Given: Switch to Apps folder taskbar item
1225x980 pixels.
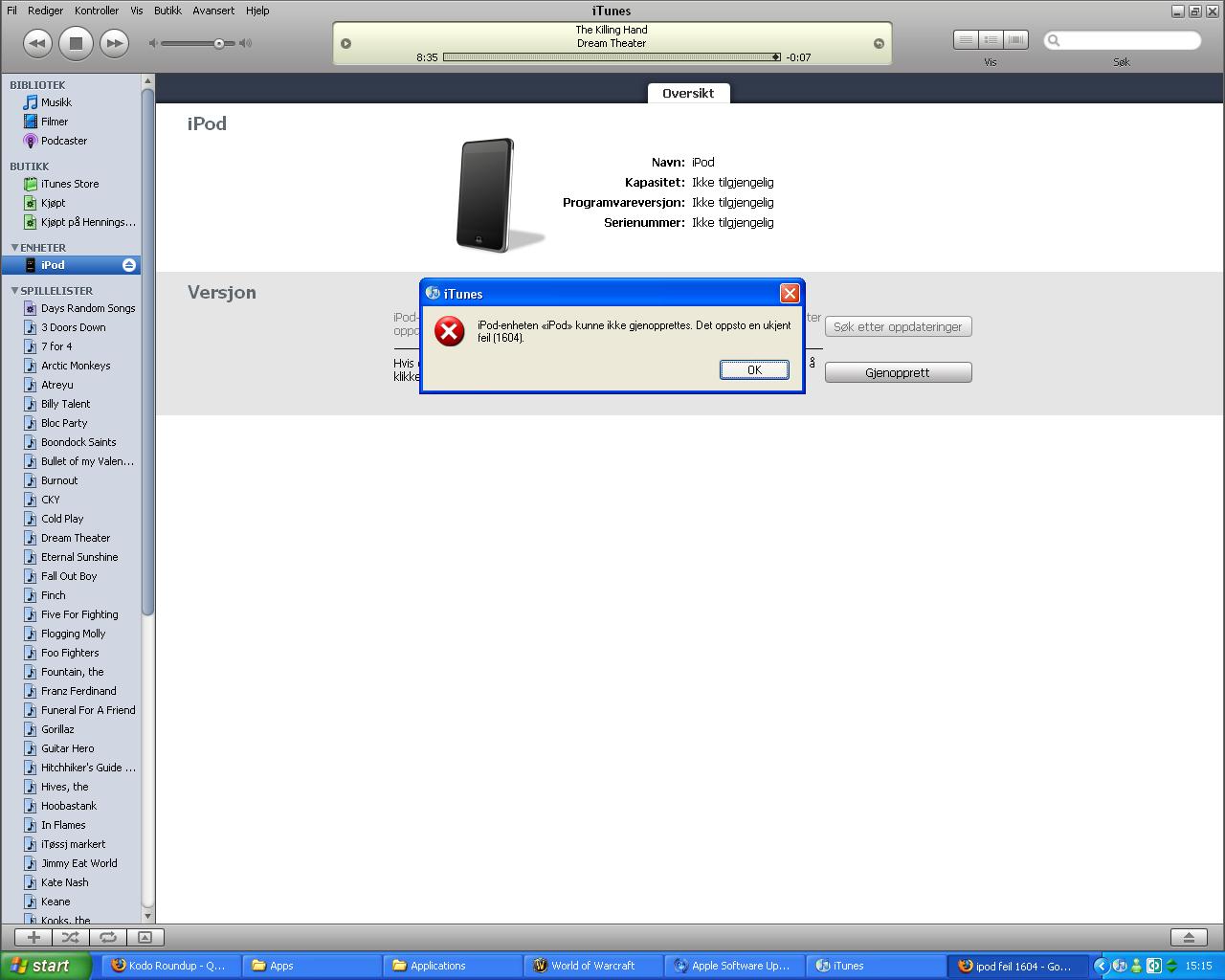Looking at the screenshot, I should [x=310, y=966].
